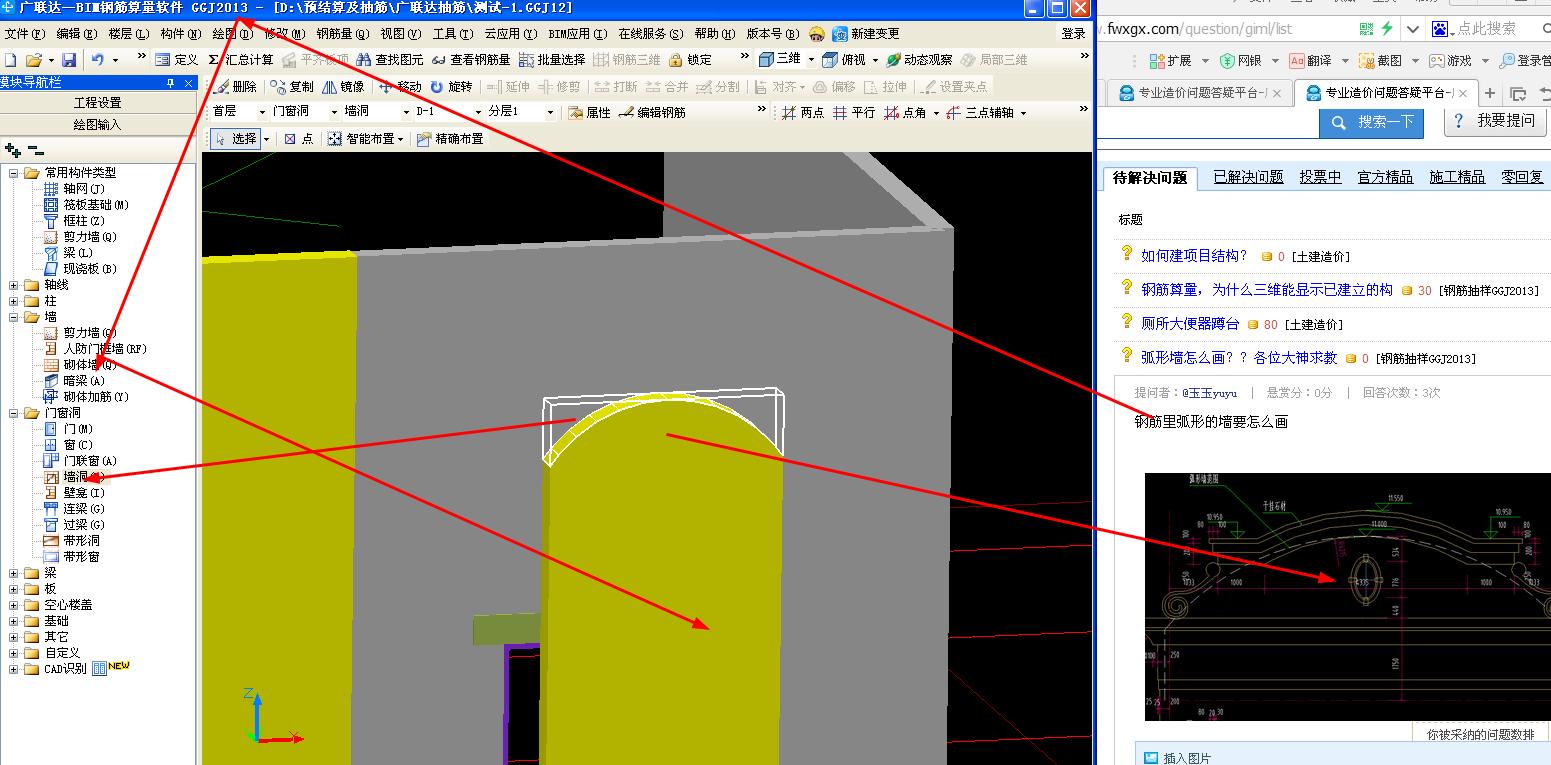Click 新建变更 new change button

tap(865, 34)
